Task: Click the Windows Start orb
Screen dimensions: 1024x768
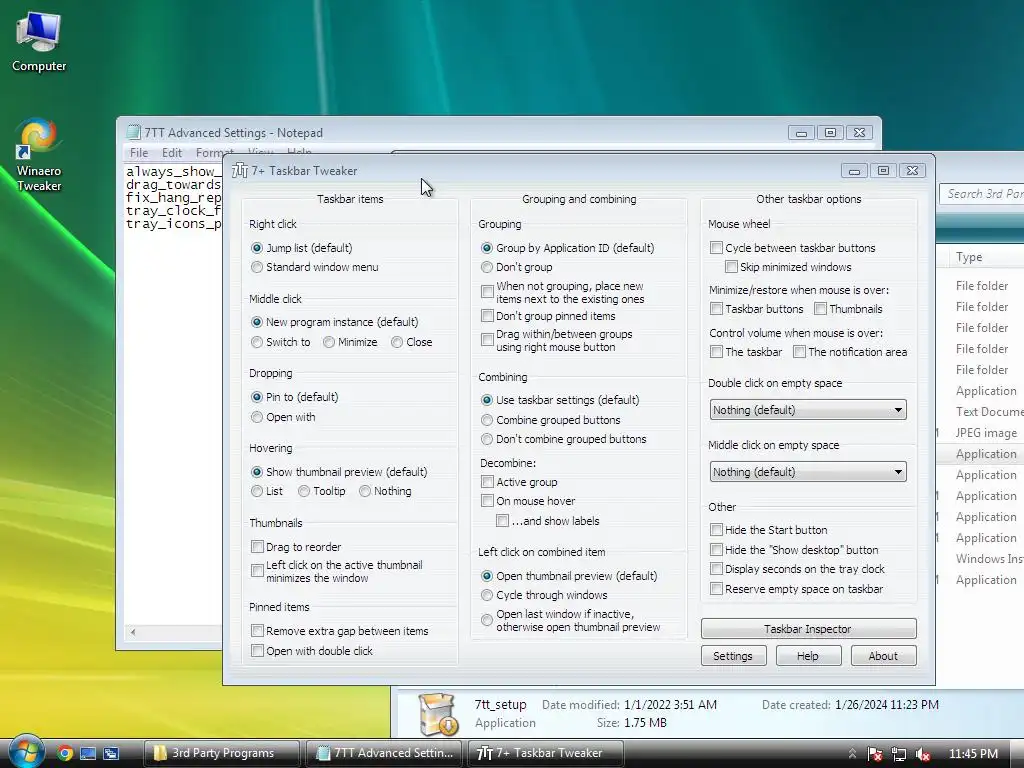Action: (25, 752)
